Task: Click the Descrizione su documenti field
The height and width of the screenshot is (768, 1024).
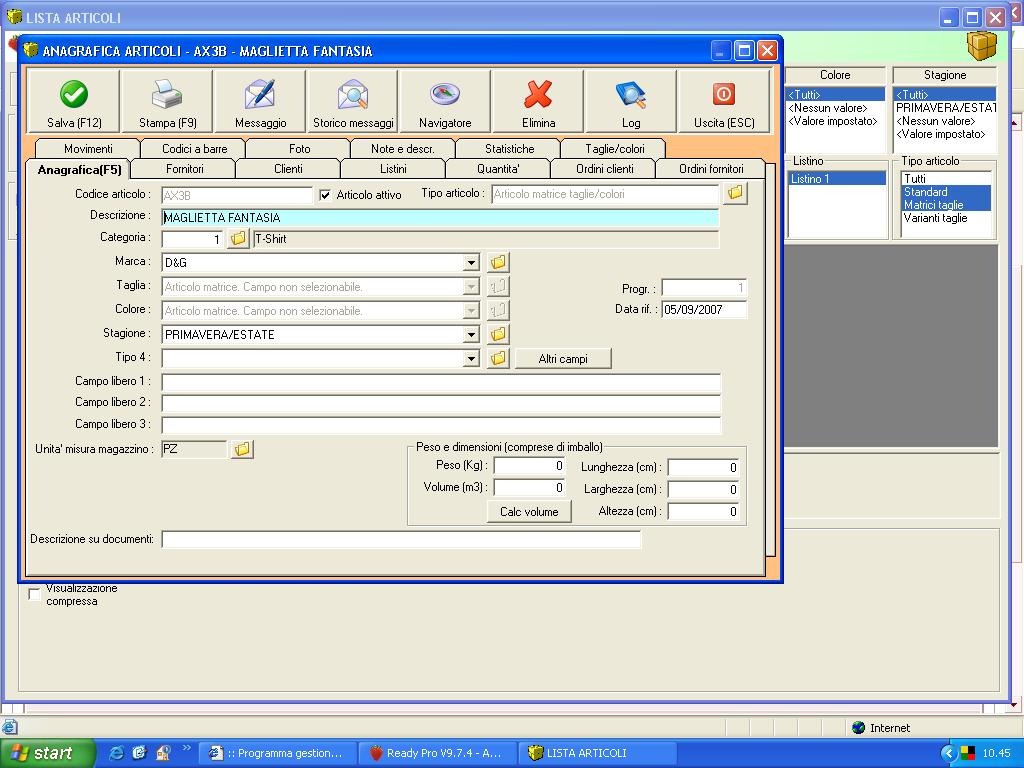Action: pyautogui.click(x=401, y=540)
